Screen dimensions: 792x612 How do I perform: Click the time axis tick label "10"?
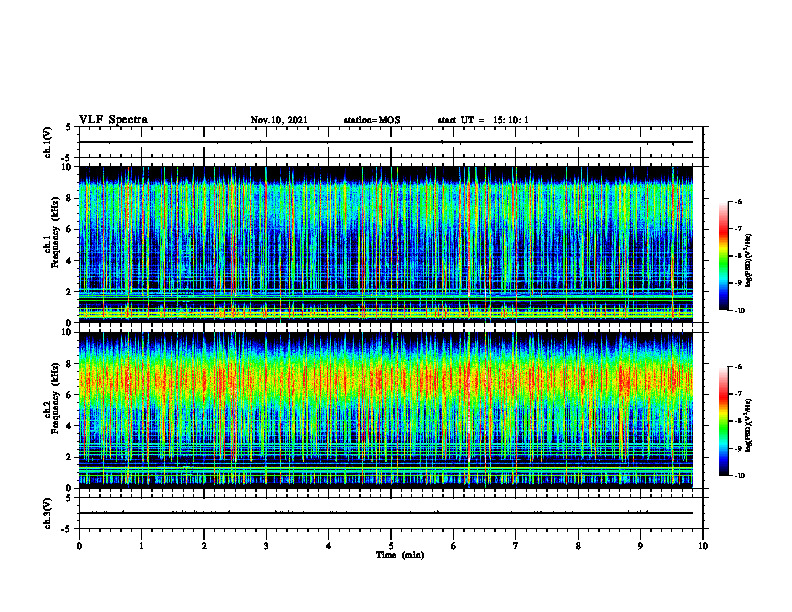pyautogui.click(x=703, y=546)
